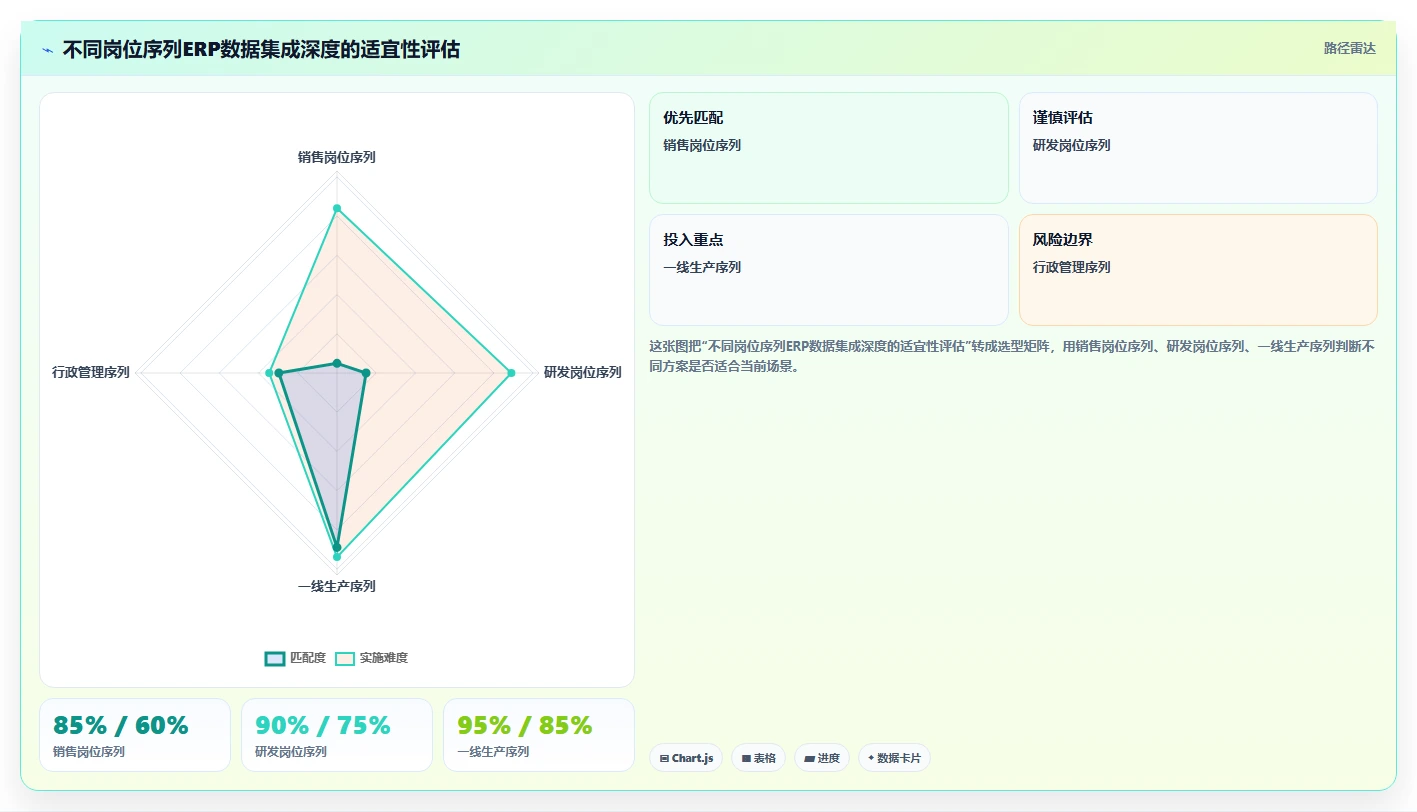Toggle the 实施难度 series in the chart legend
This screenshot has width=1417, height=812.
tap(371, 658)
